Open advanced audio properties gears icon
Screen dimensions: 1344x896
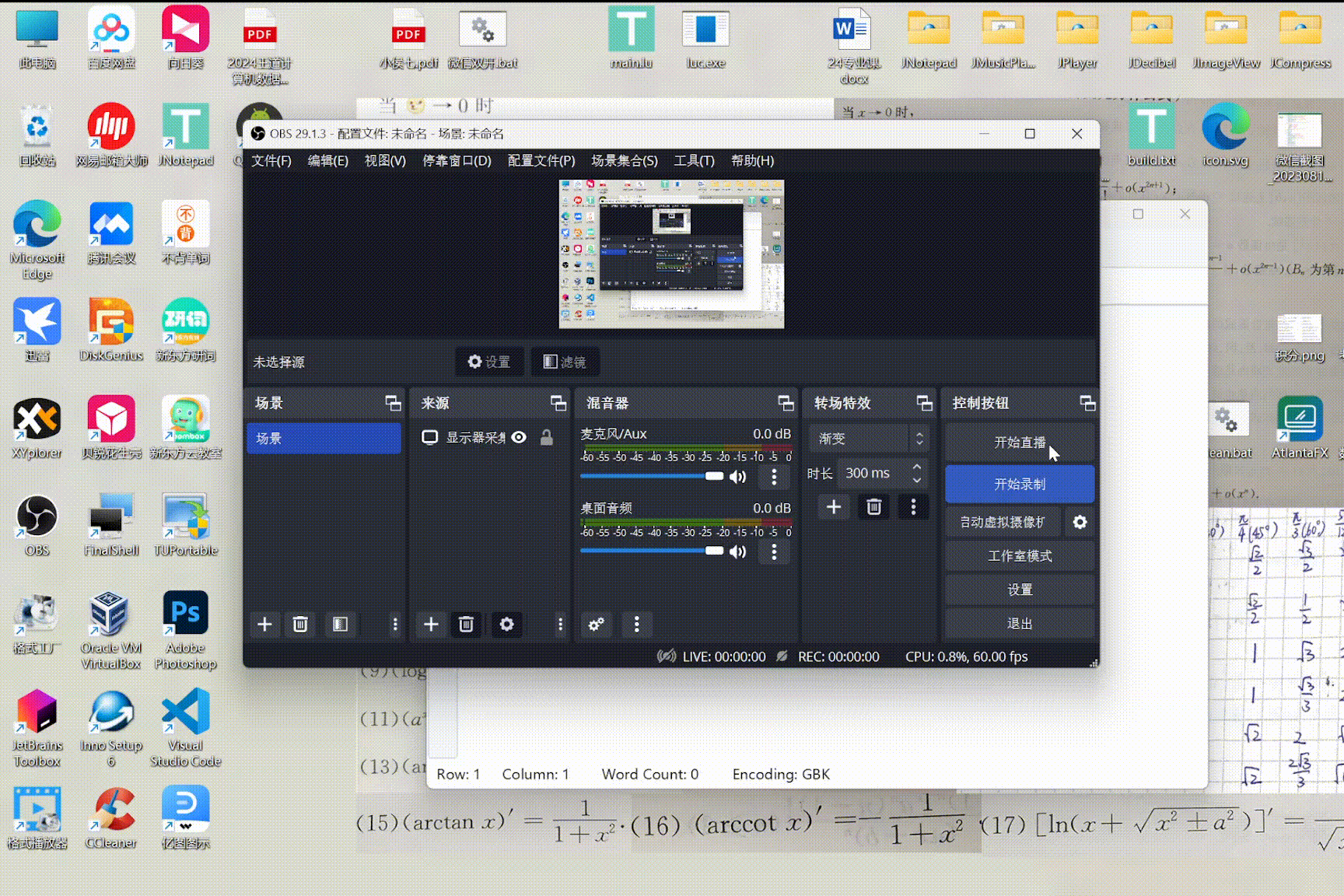[x=597, y=625]
